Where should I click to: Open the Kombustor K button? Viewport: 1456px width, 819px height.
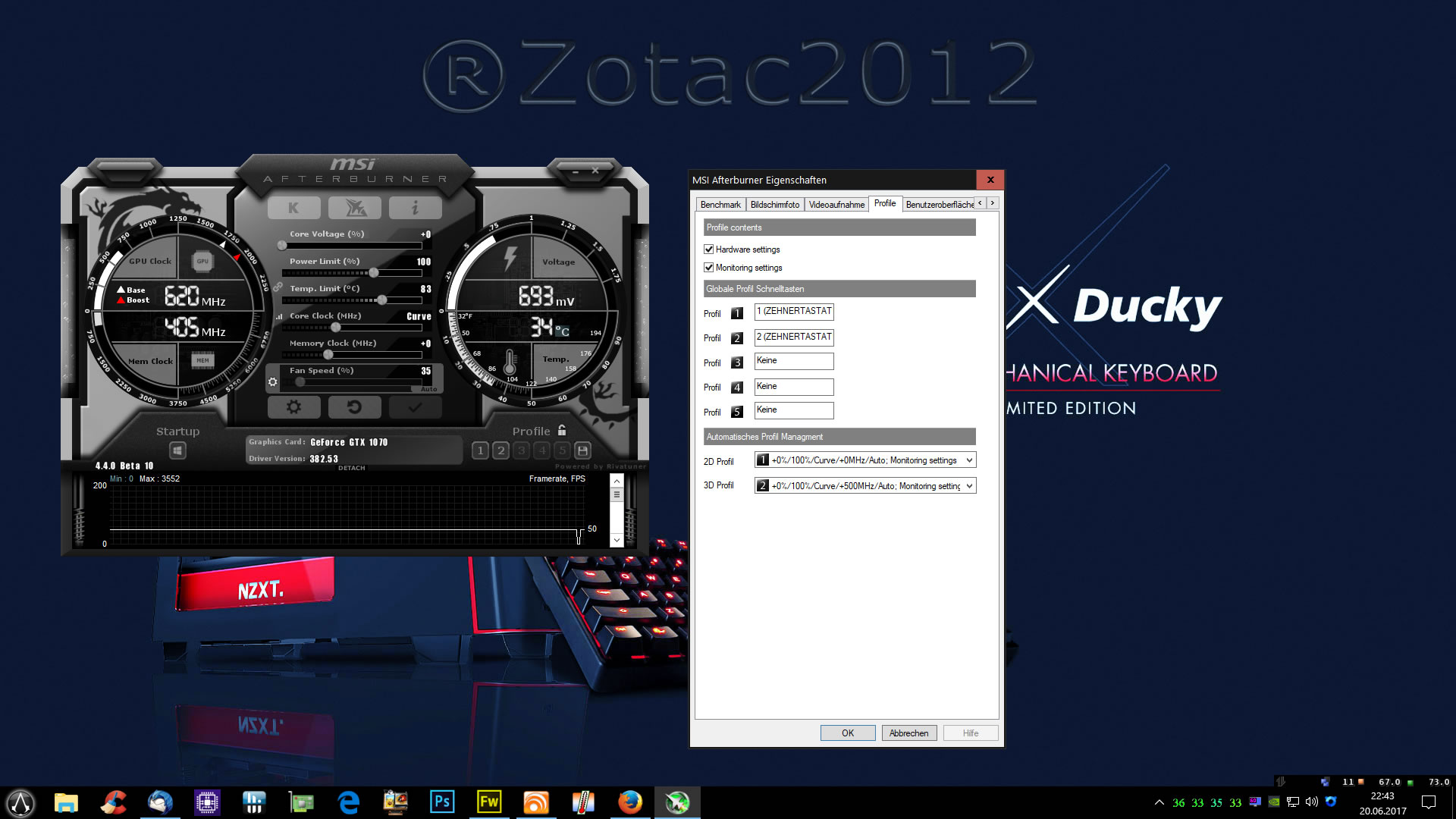[293, 208]
